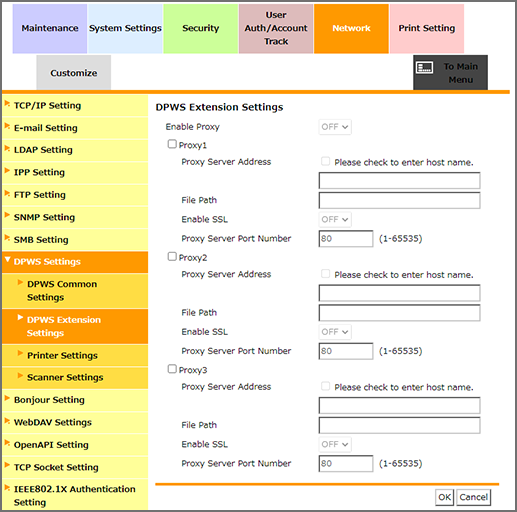Image resolution: width=517 pixels, height=512 pixels.
Task: Open Printer Settings submenu item
Action: [x=75, y=356]
